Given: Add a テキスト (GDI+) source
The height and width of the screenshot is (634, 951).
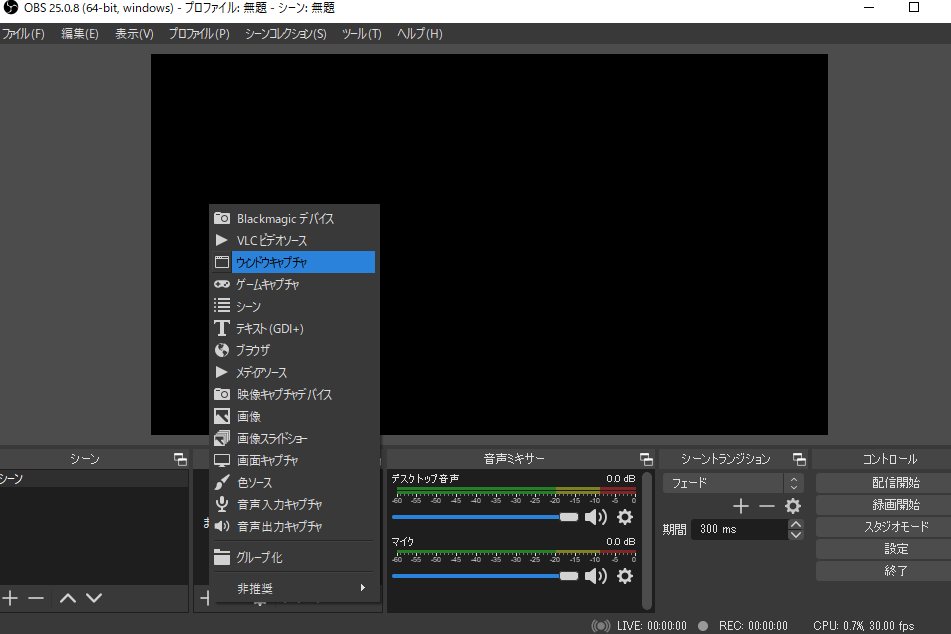Looking at the screenshot, I should [294, 328].
